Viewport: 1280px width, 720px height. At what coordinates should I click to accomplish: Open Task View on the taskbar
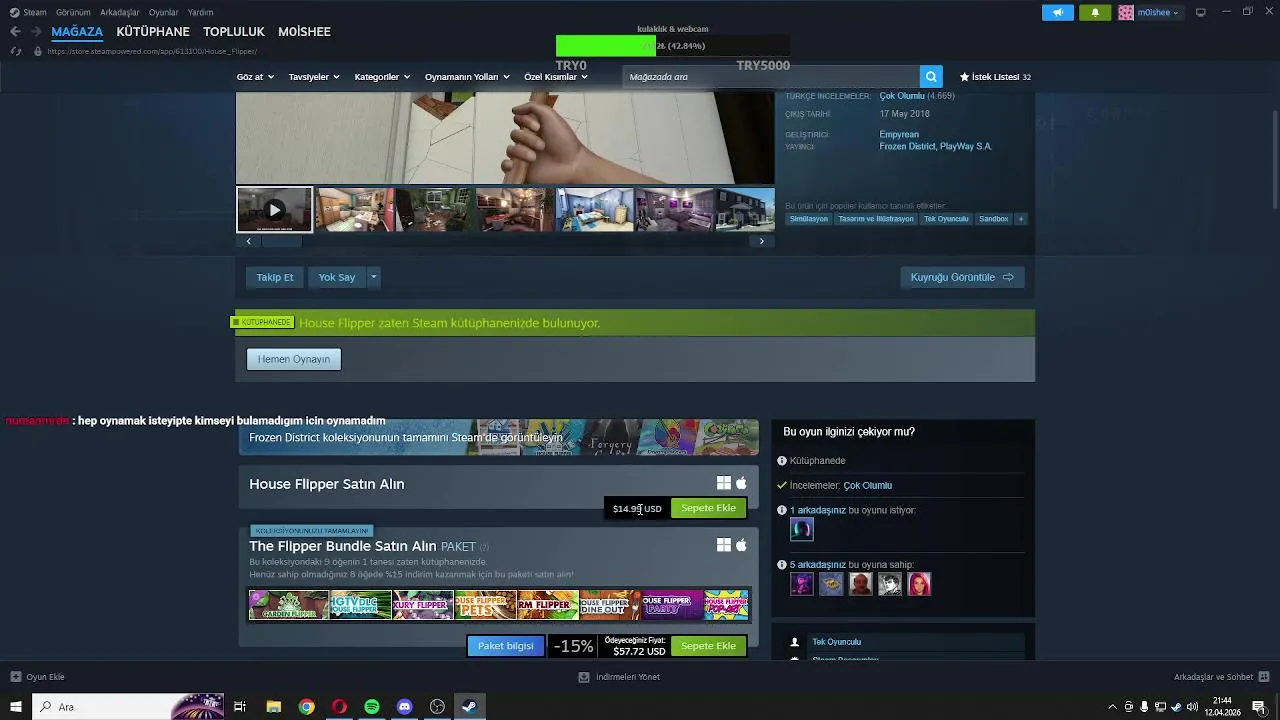coord(240,707)
